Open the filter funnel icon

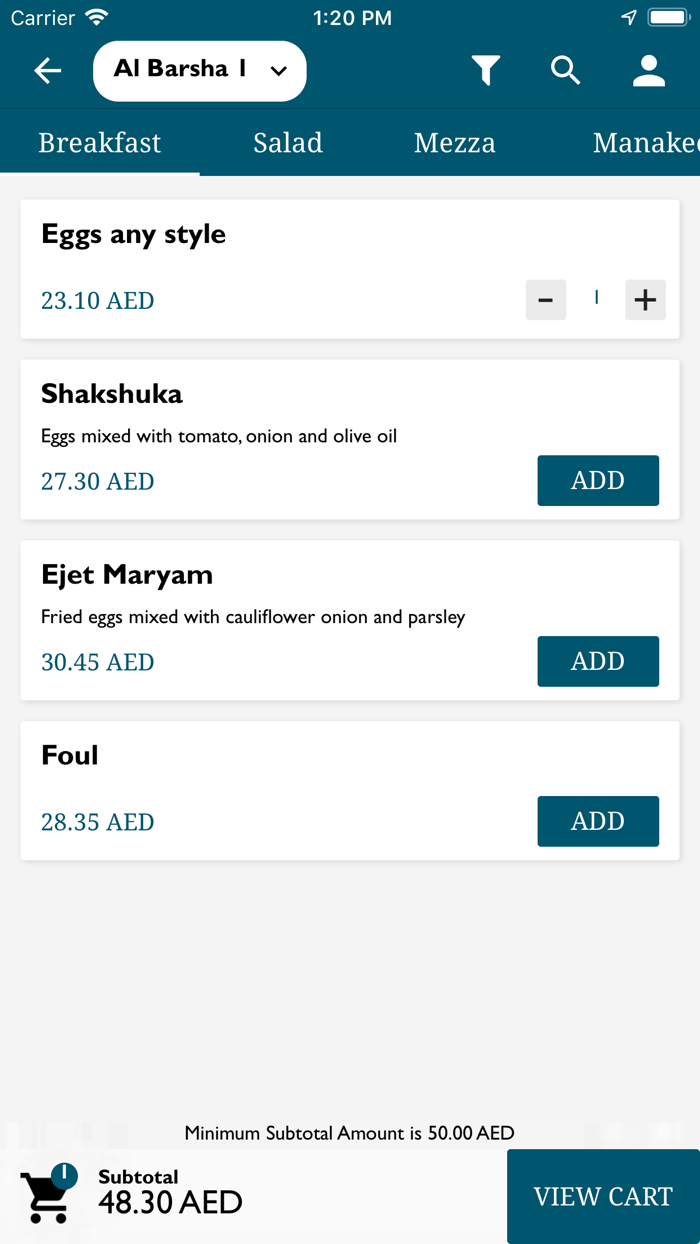click(x=486, y=71)
